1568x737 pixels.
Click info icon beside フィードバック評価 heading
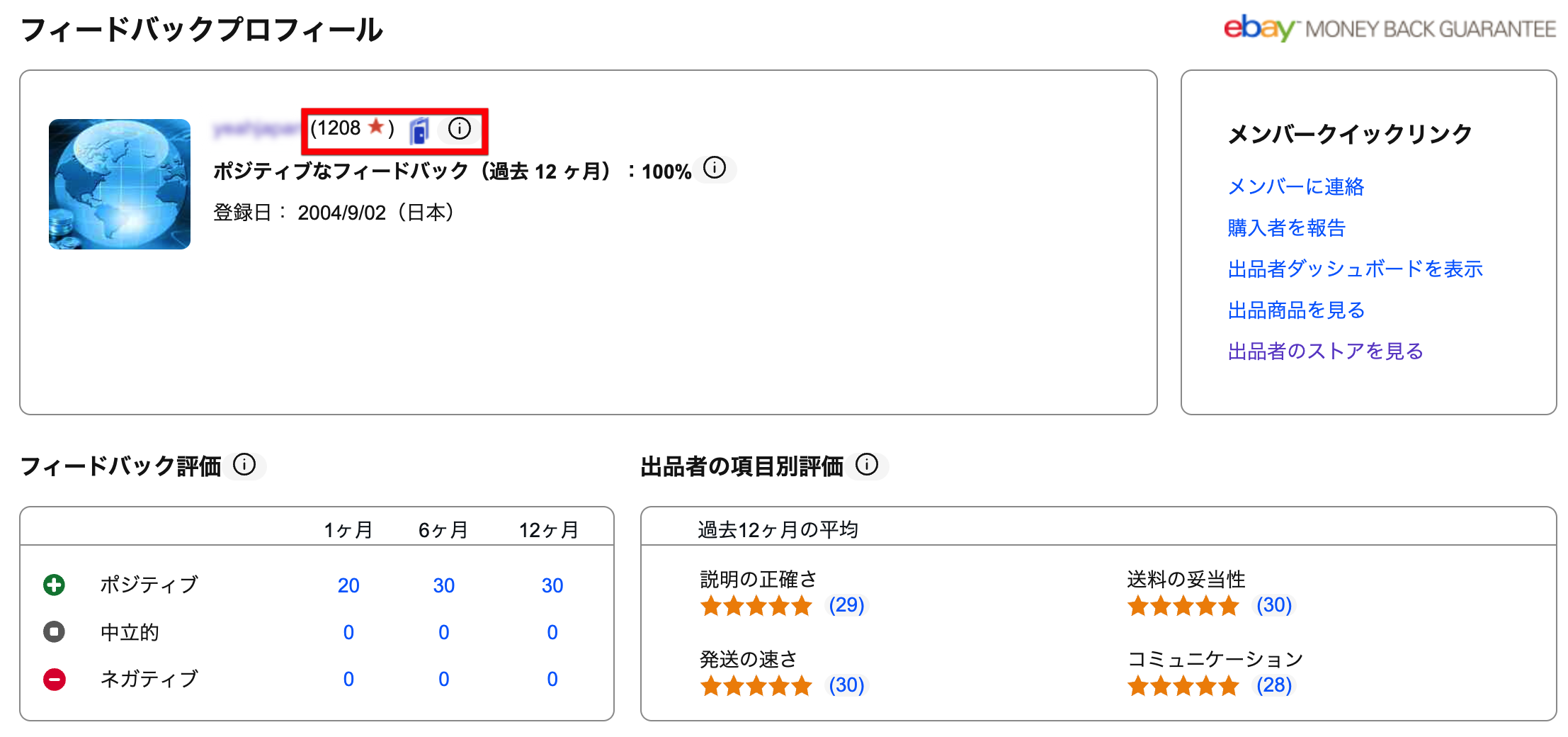244,465
